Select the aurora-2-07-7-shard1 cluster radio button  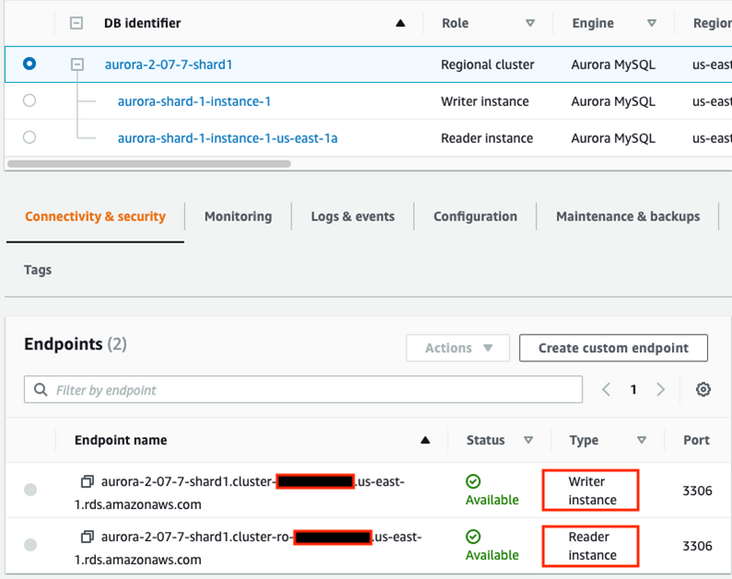[x=29, y=64]
